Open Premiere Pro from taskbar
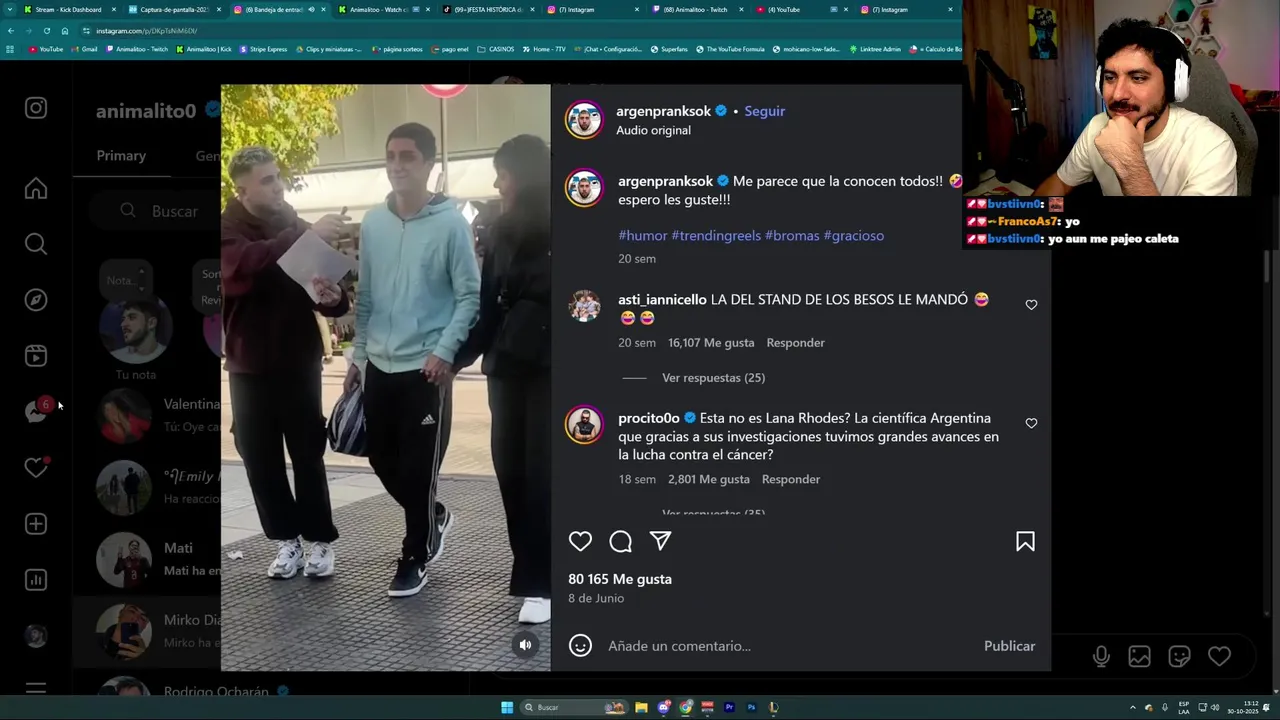1280x720 pixels. tap(729, 707)
